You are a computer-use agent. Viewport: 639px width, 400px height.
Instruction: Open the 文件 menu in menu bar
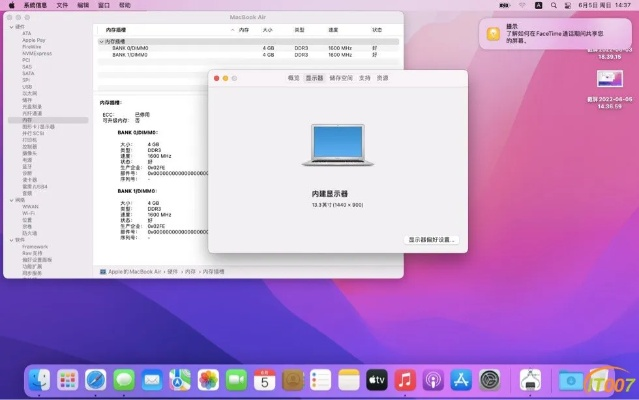62,5
